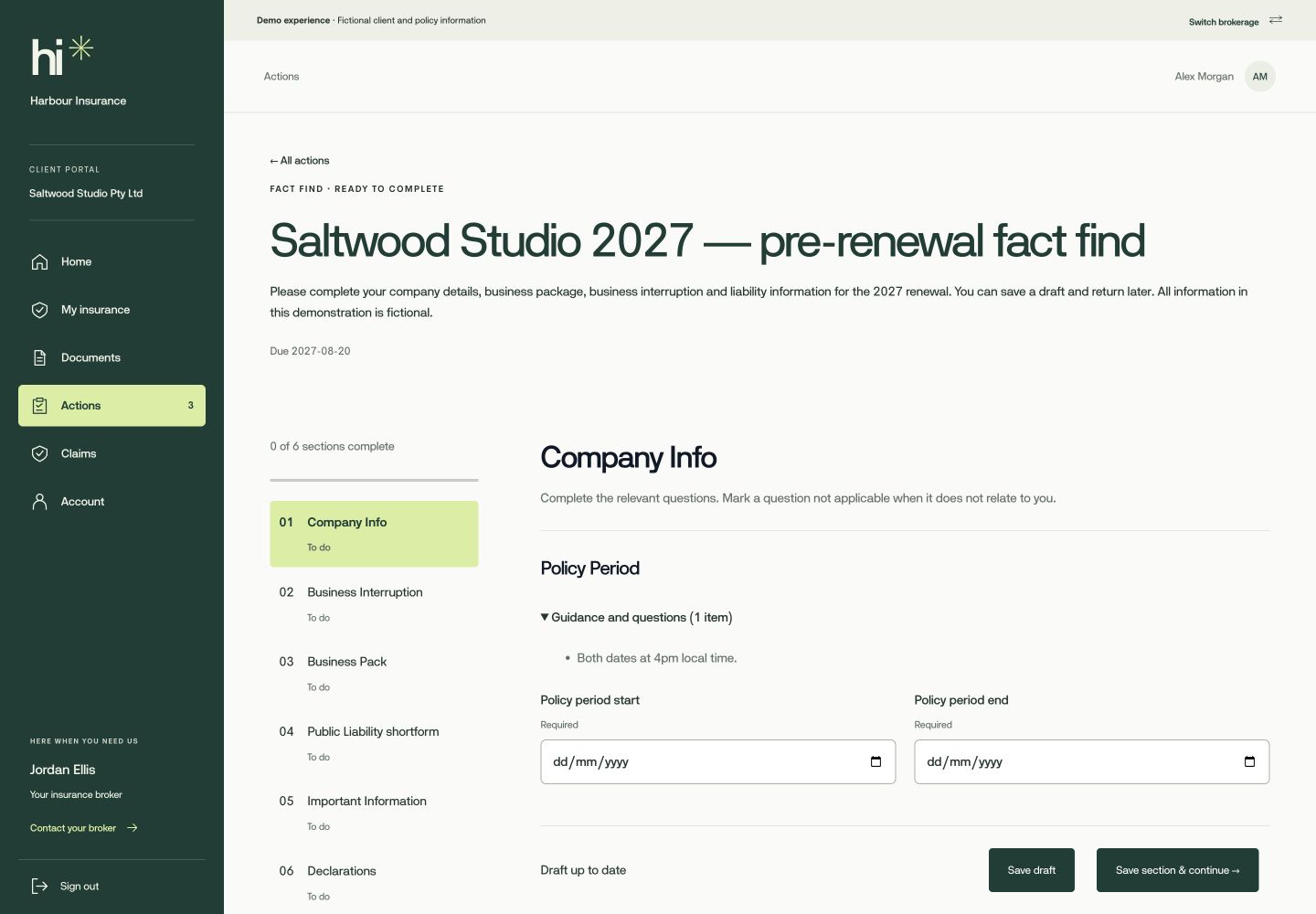Focus Policy period start date field
Screen dimensions: 1316x914
click(717, 761)
